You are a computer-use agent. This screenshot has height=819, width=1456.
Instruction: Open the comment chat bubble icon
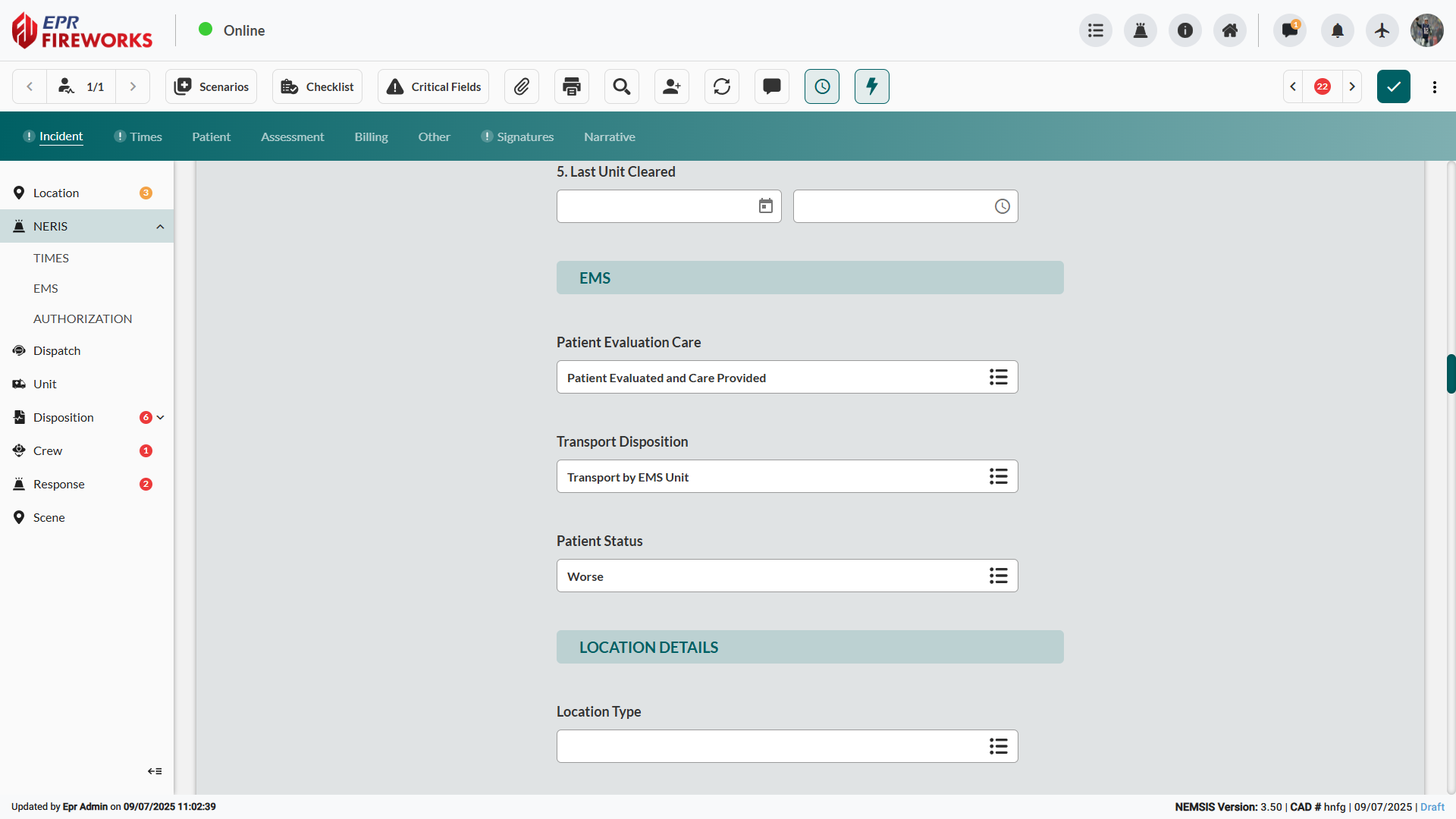[772, 86]
